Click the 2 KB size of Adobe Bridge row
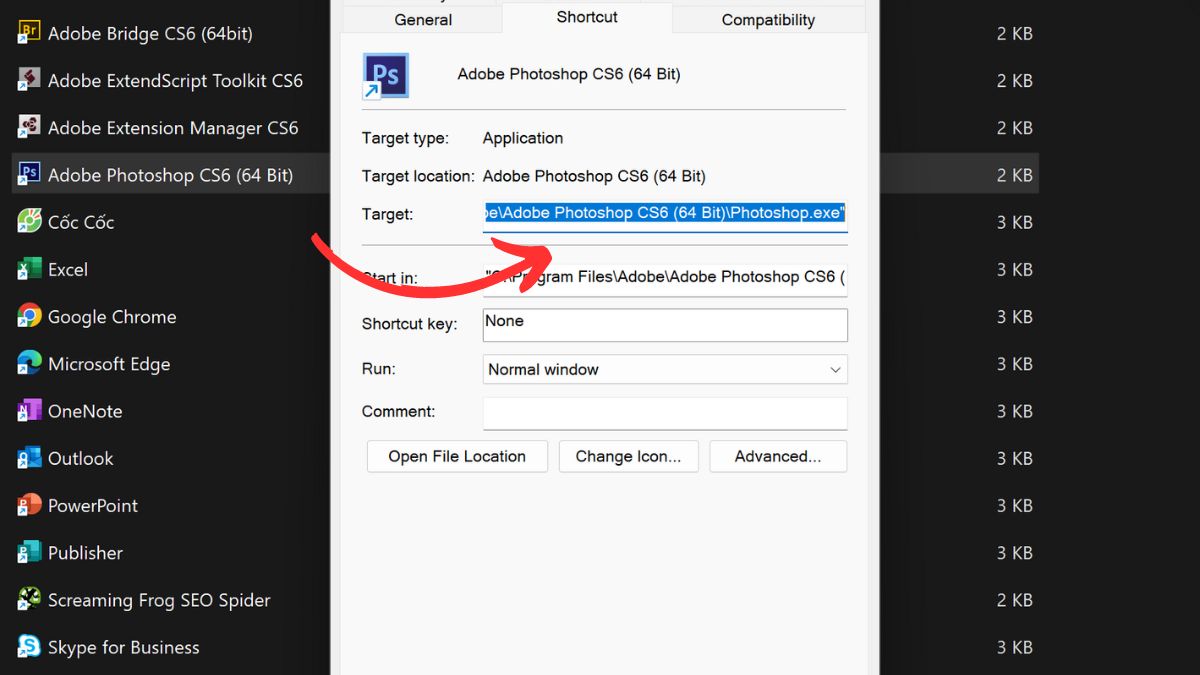Image resolution: width=1200 pixels, height=675 pixels. tap(1014, 33)
